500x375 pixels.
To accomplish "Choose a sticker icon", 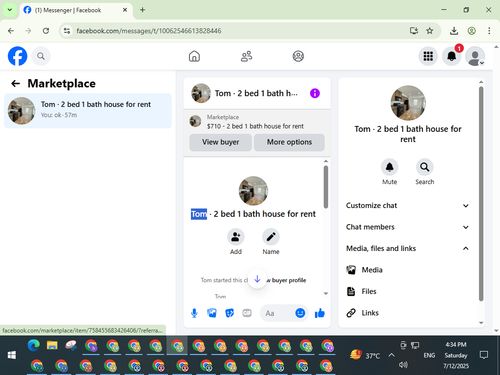I will (x=229, y=313).
